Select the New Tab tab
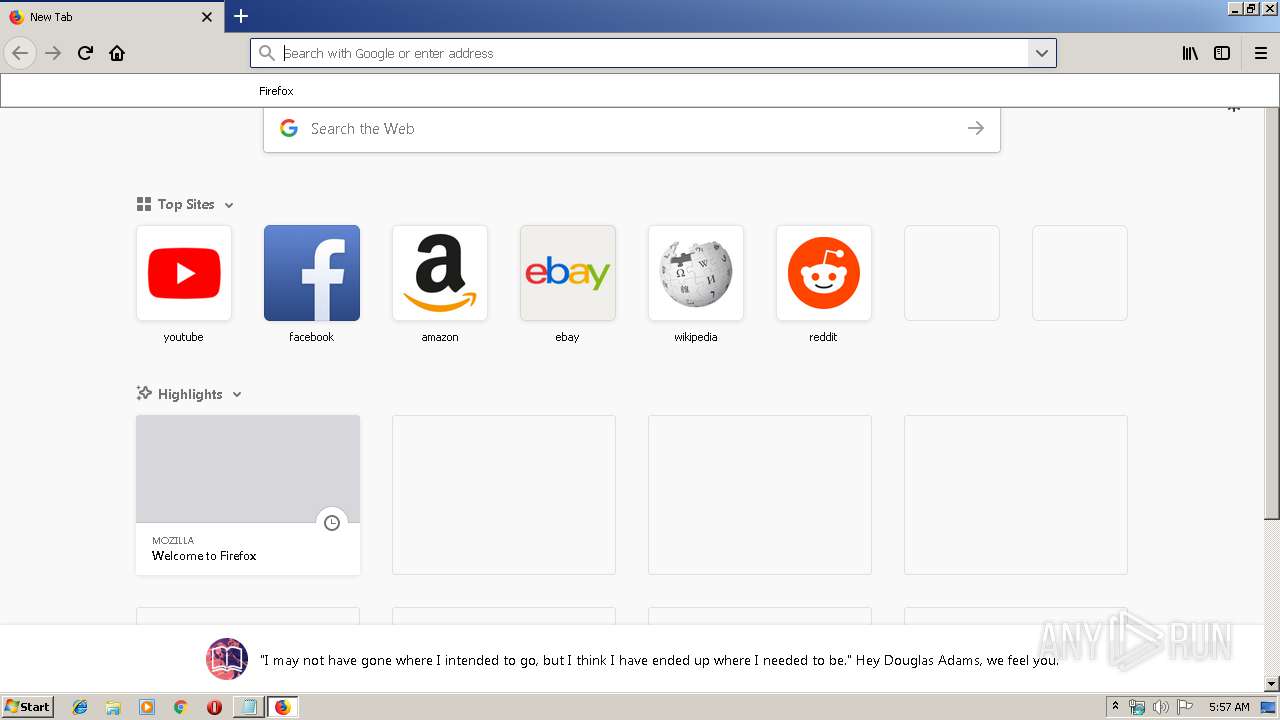The height and width of the screenshot is (720, 1280). click(112, 17)
